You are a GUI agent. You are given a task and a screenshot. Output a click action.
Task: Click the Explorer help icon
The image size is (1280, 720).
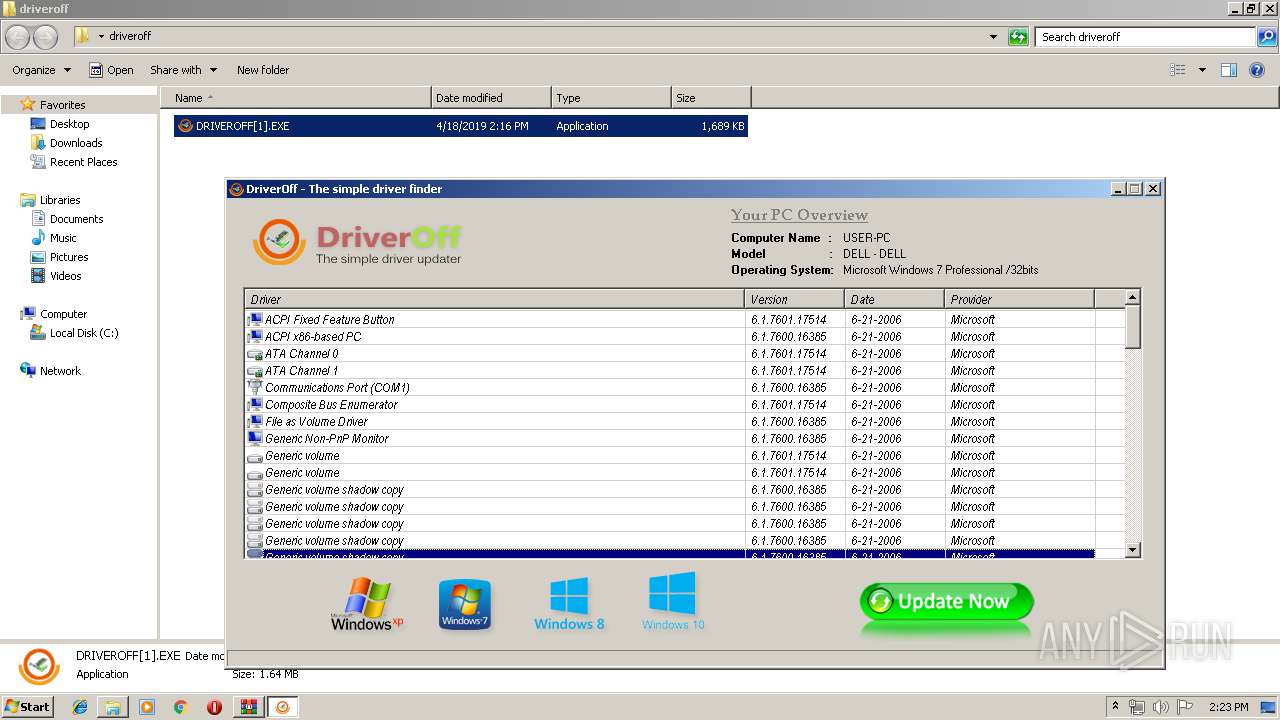(1258, 70)
